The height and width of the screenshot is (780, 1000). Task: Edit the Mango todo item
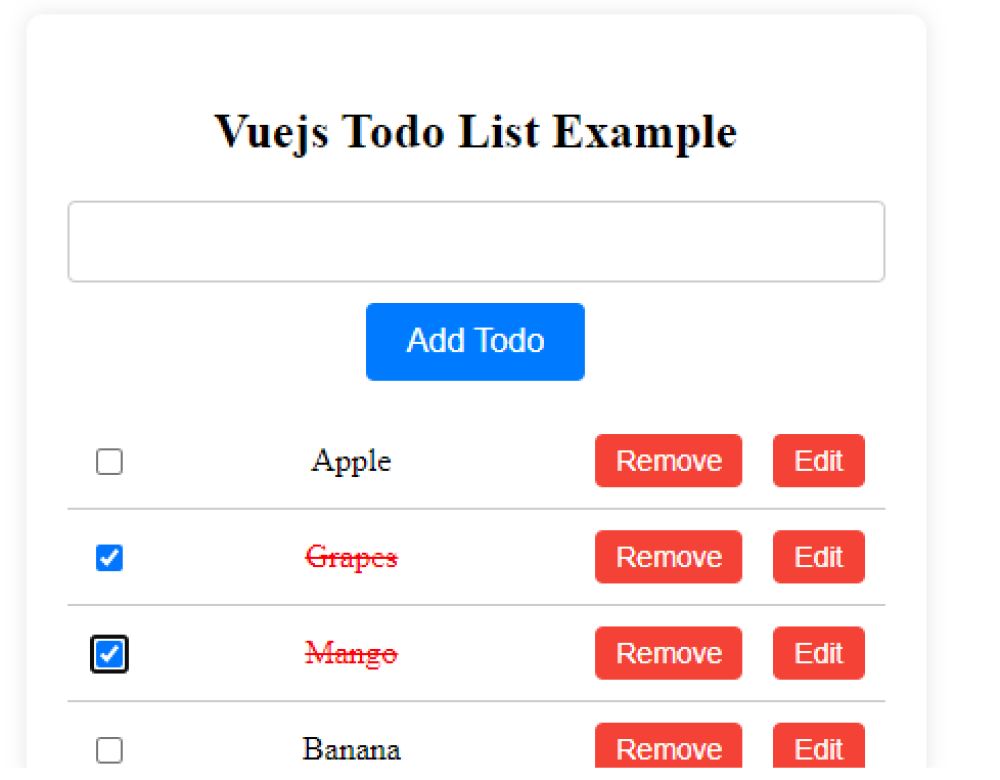click(x=818, y=653)
